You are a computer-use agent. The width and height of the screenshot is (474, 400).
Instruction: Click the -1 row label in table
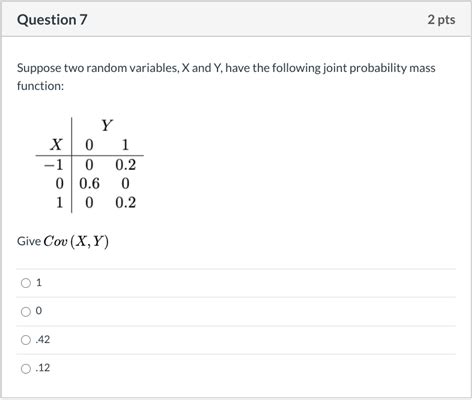53,165
